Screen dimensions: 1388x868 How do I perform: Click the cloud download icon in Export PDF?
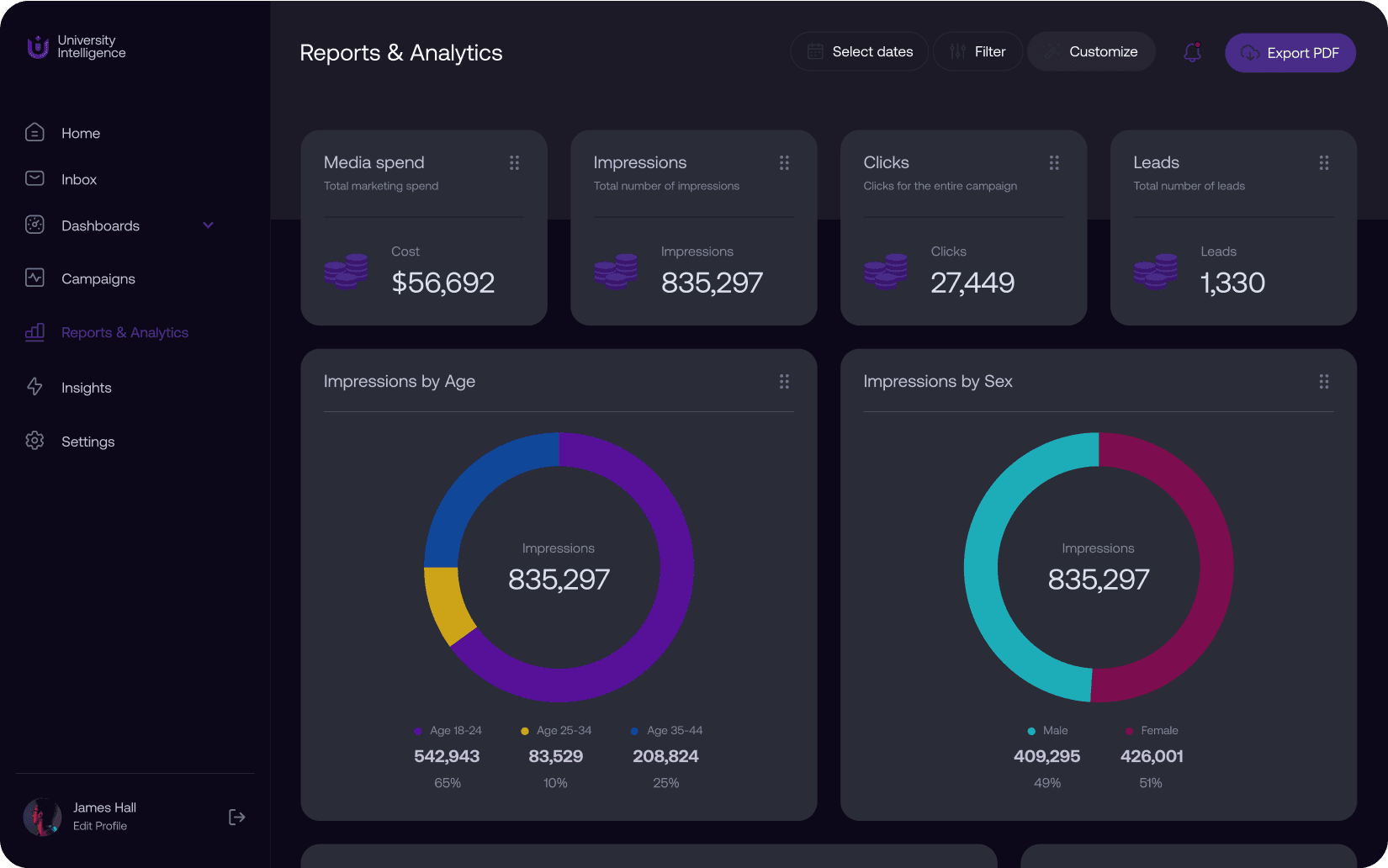coord(1250,53)
